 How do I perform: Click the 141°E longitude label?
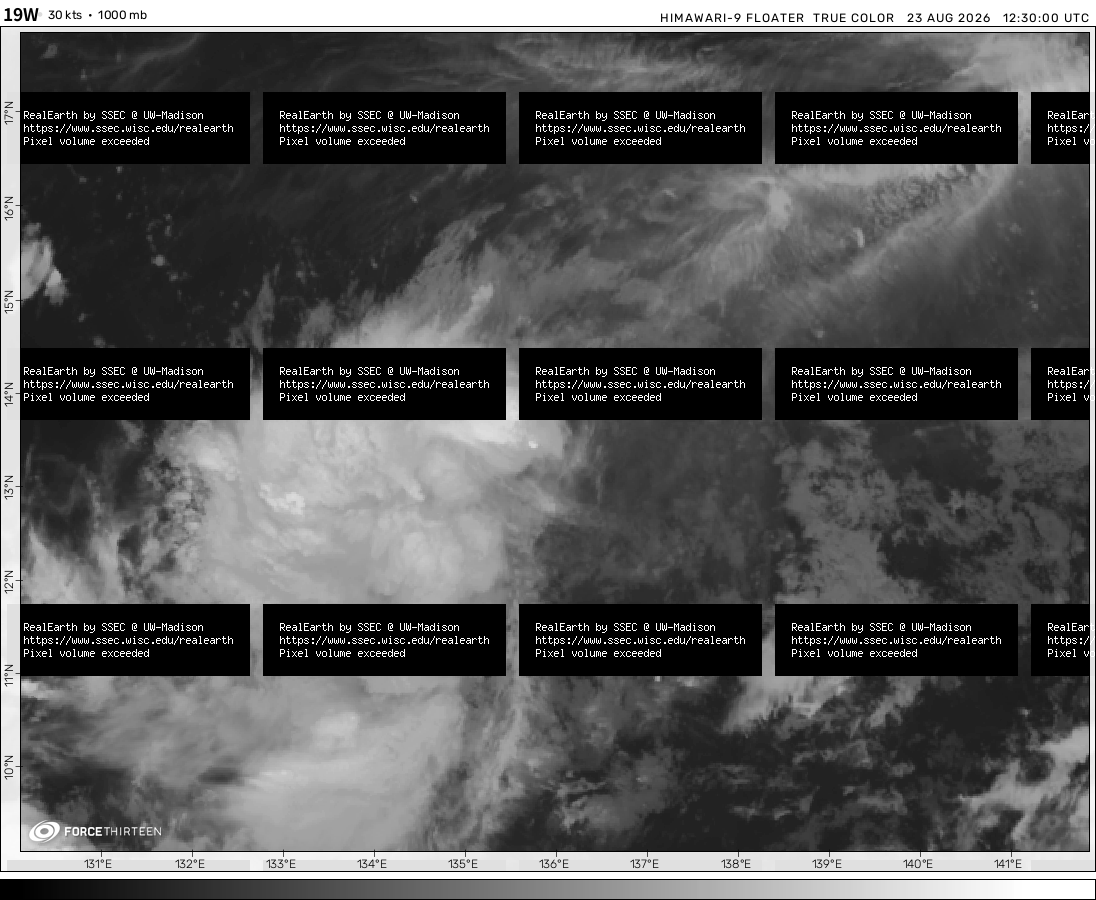click(x=1008, y=864)
